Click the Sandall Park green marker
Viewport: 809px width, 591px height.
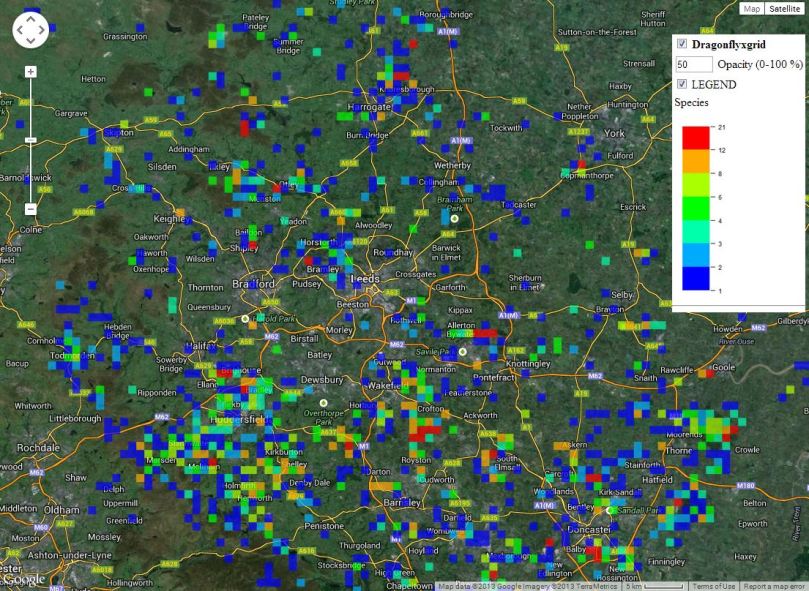pyautogui.click(x=609, y=510)
